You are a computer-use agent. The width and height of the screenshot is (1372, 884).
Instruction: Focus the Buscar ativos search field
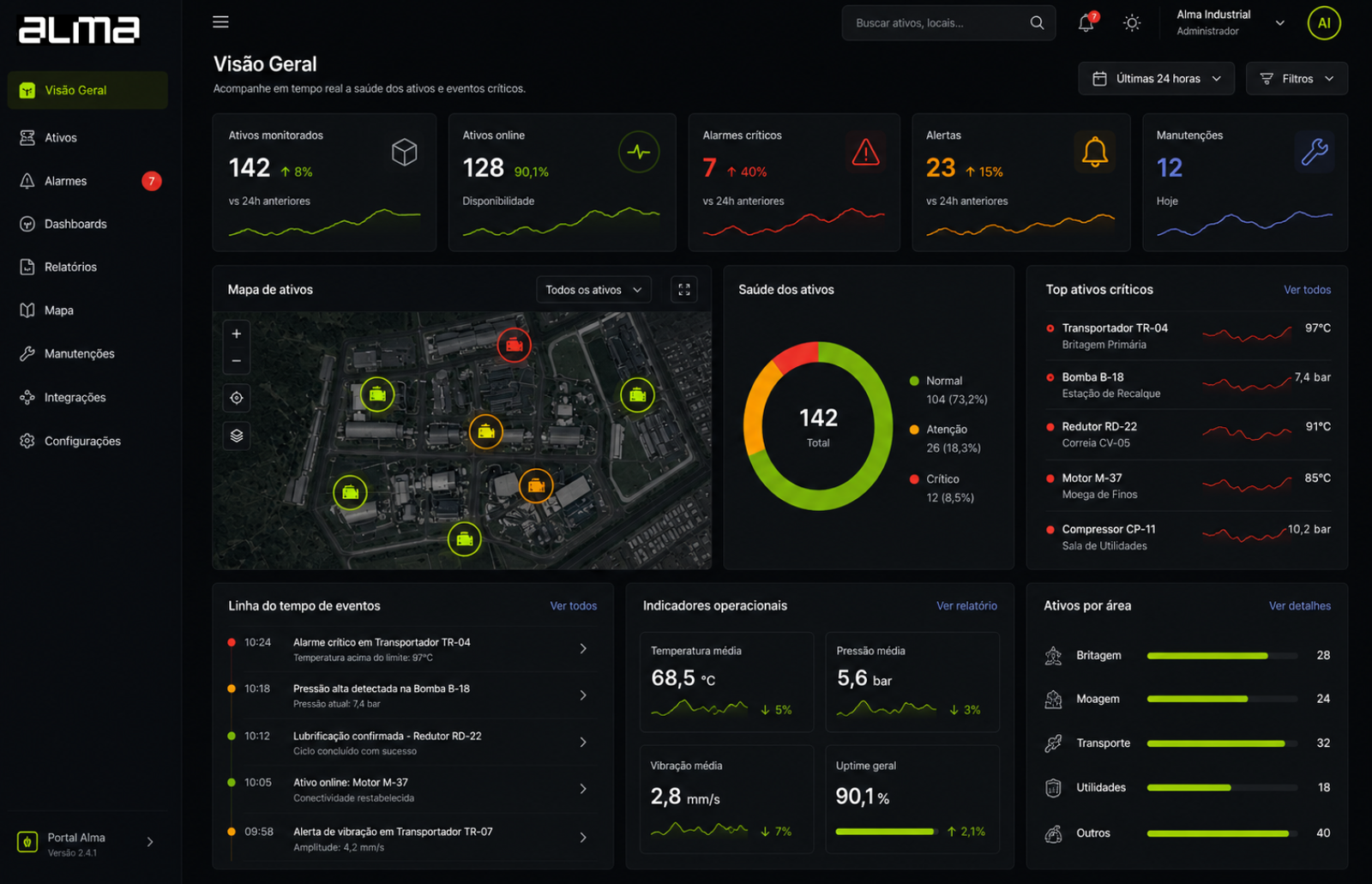pos(948,23)
